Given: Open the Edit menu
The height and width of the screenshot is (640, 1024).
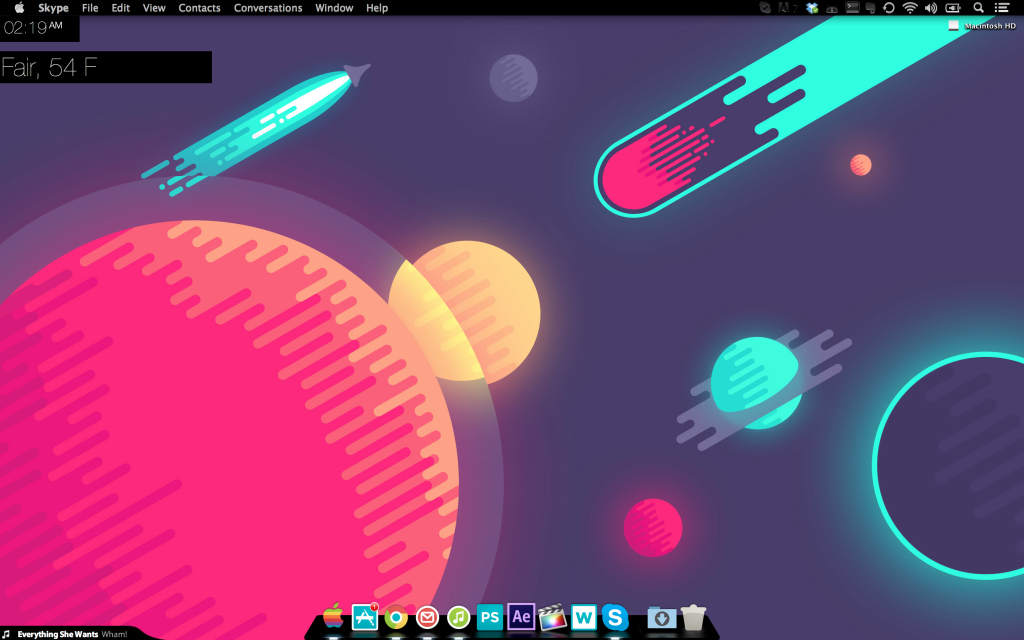Looking at the screenshot, I should click(121, 8).
